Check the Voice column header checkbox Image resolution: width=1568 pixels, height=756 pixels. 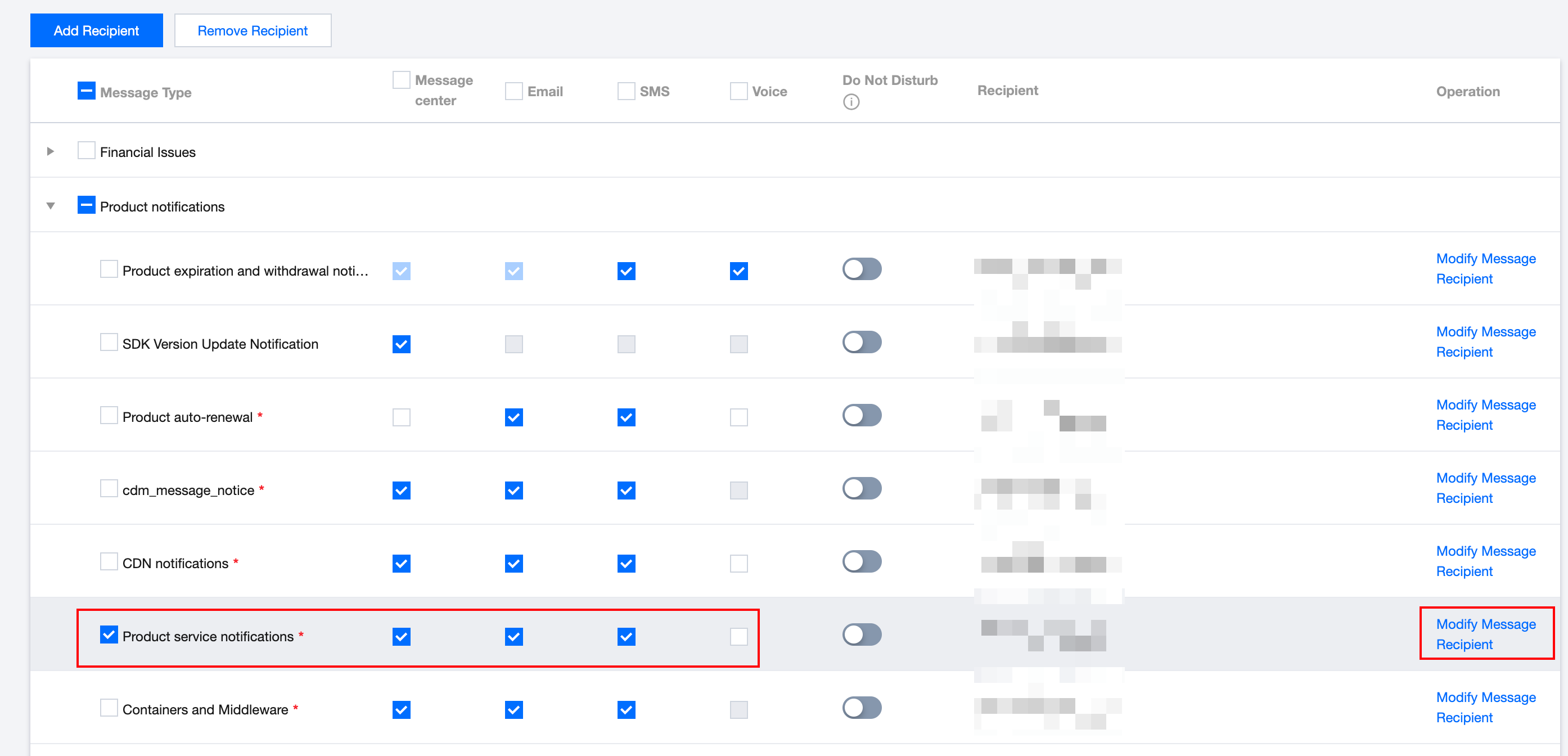coord(738,91)
